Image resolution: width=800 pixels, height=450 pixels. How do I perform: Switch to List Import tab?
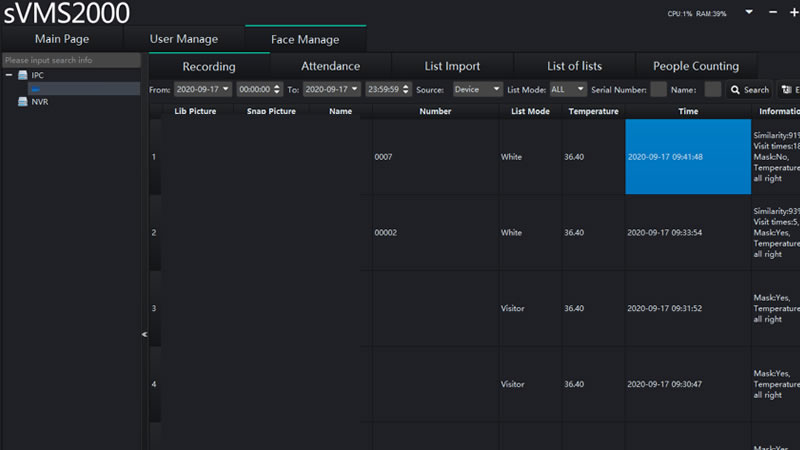pyautogui.click(x=452, y=66)
